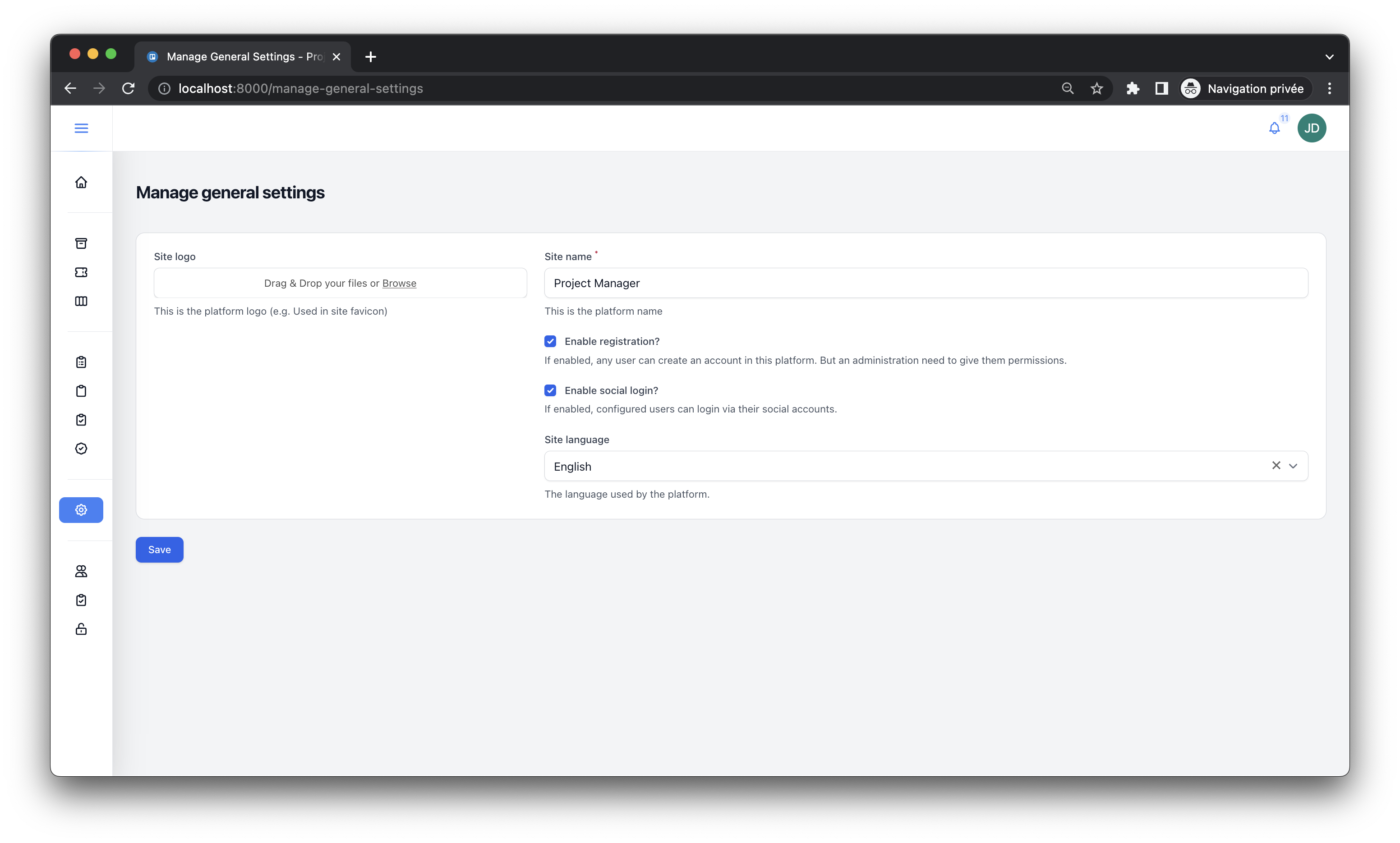This screenshot has height=843, width=1400.
Task: Open the ticket icon in sidebar
Action: (81, 272)
